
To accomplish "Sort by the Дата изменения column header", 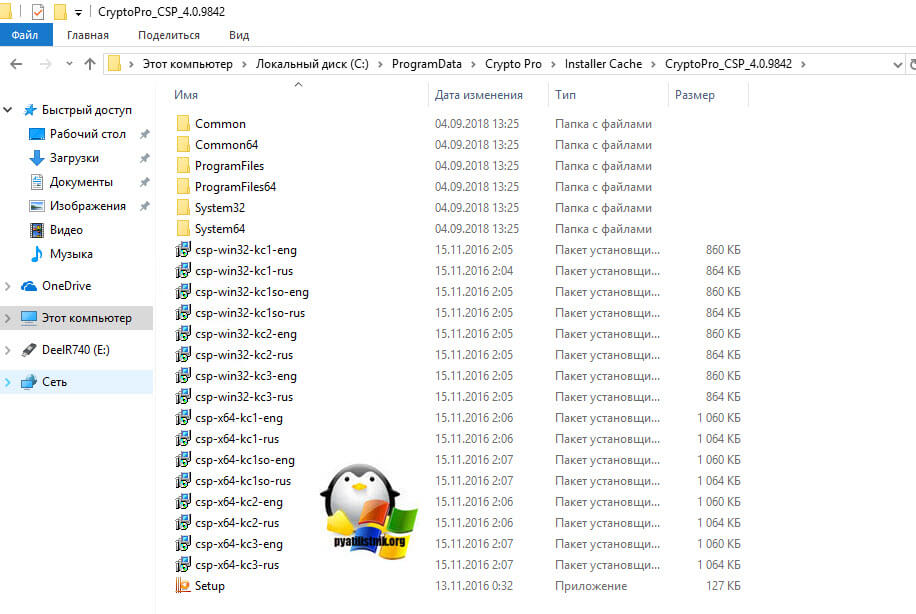I will pos(479,95).
